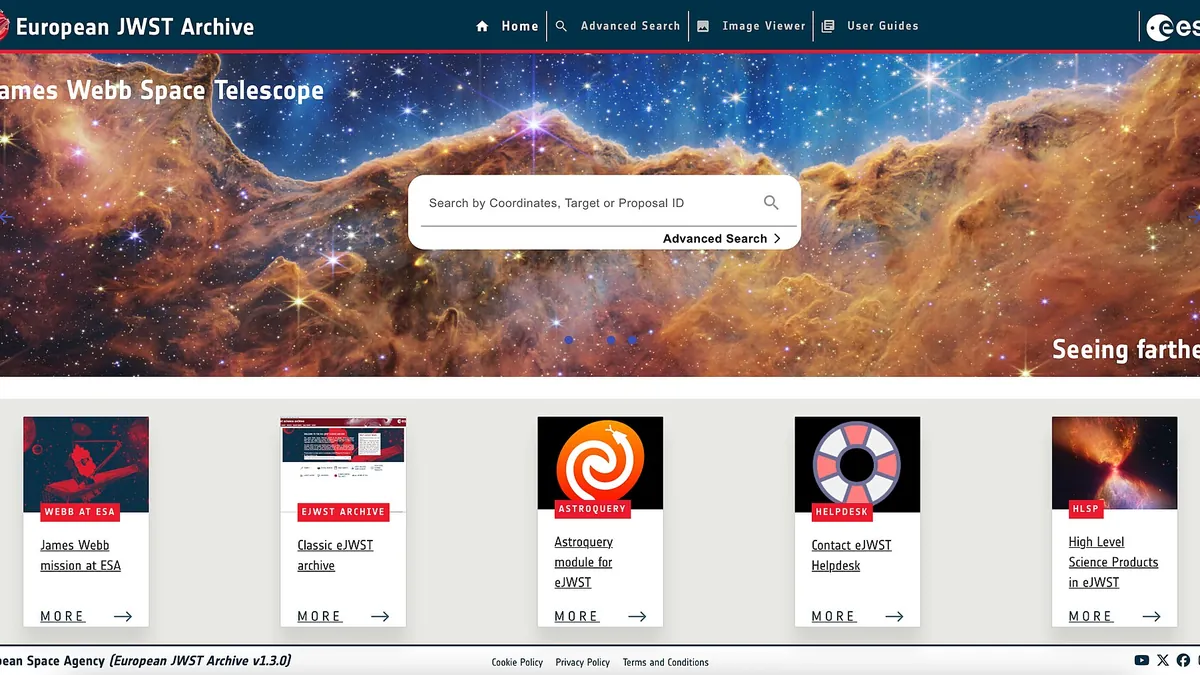Open the lifebuoy Helpdesk thumbnail

tap(857, 464)
